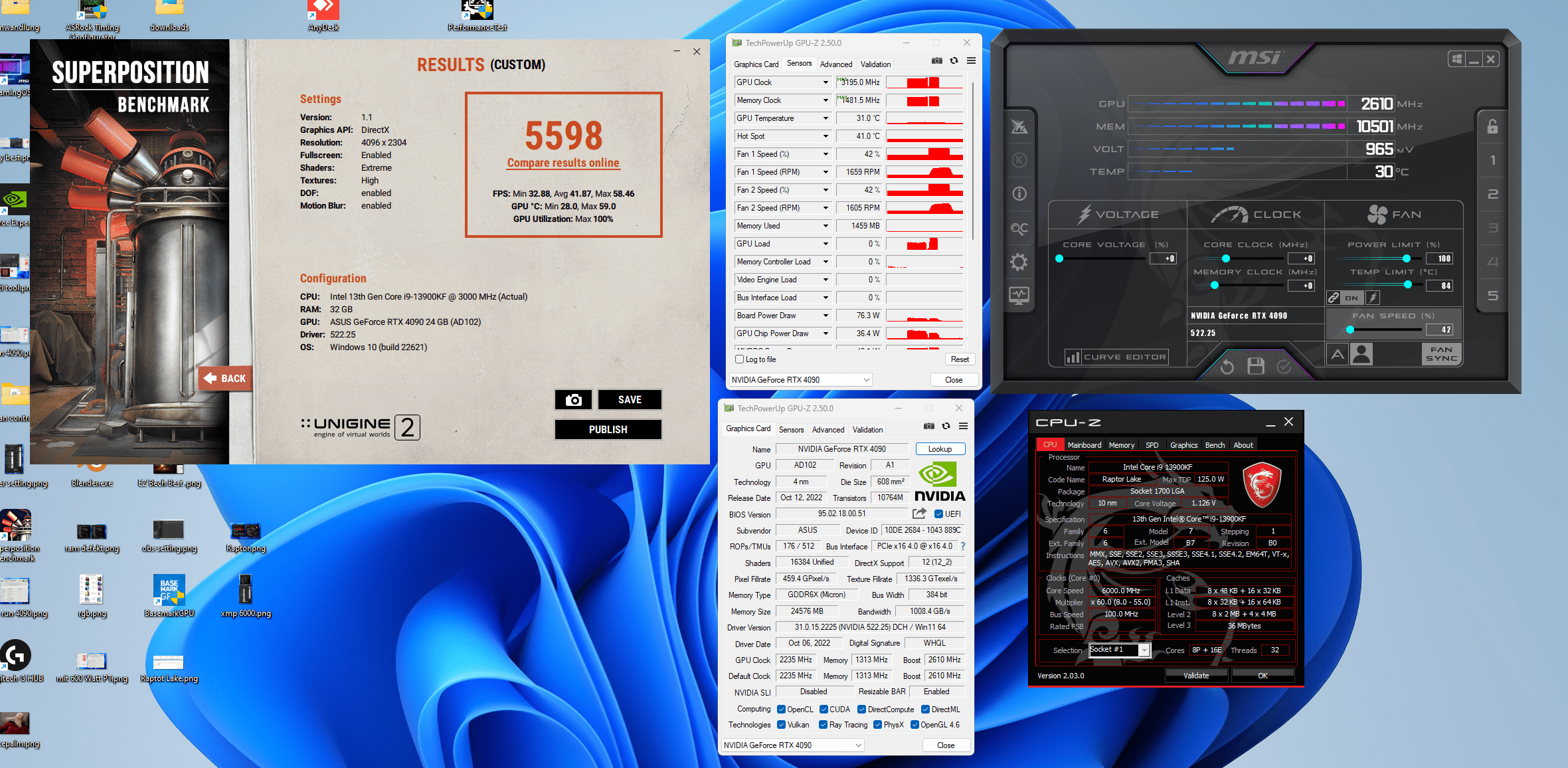Image resolution: width=1568 pixels, height=768 pixels.
Task: Toggle Afterburner fan auto mode A button
Action: (1338, 354)
